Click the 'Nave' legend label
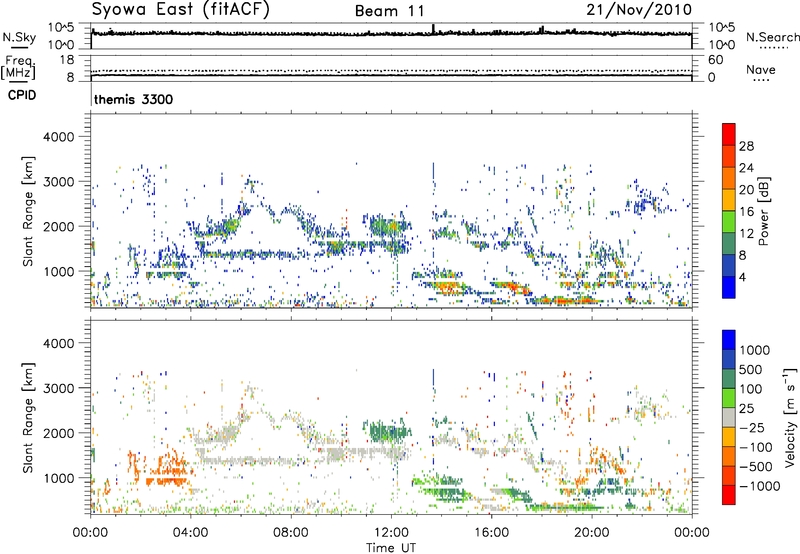Image resolution: width=800 pixels, height=554 pixels. point(760,69)
